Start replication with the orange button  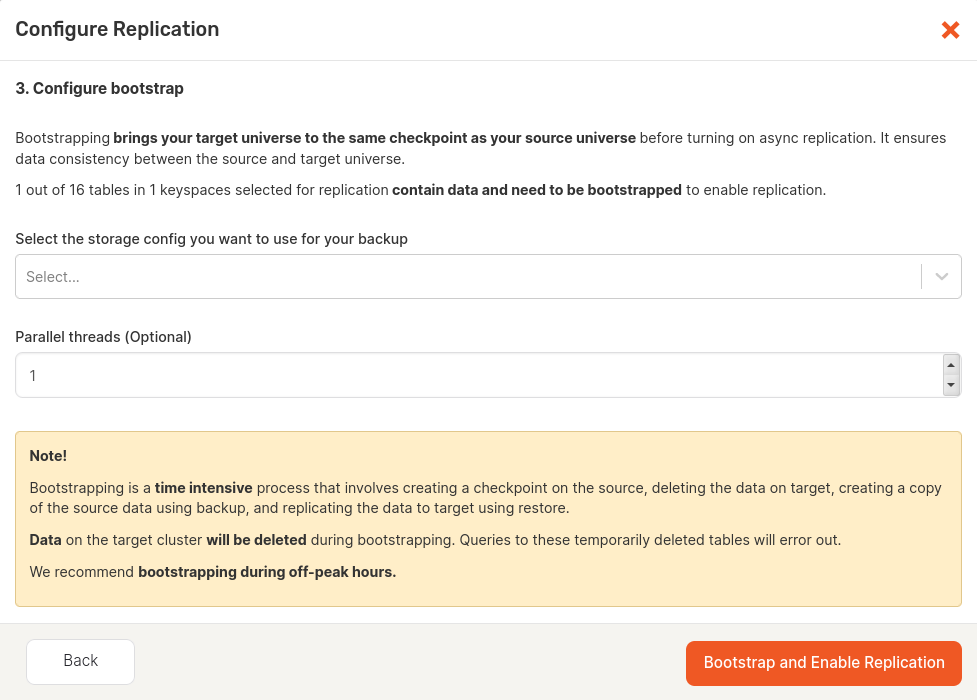pyautogui.click(x=823, y=662)
